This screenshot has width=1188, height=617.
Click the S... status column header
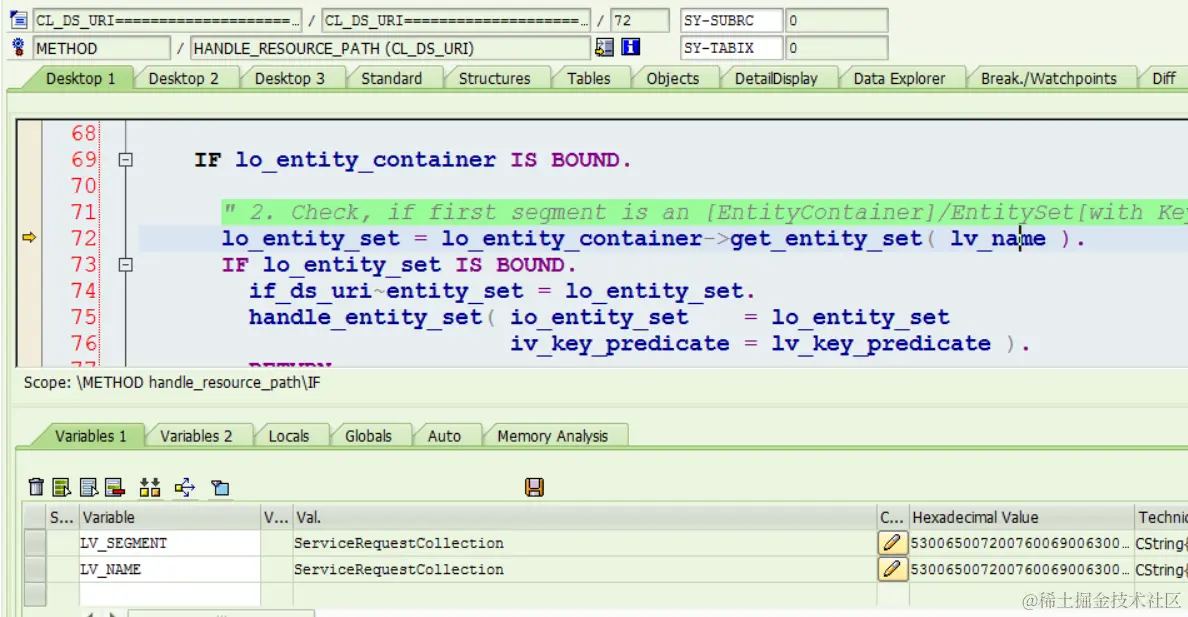click(x=61, y=518)
